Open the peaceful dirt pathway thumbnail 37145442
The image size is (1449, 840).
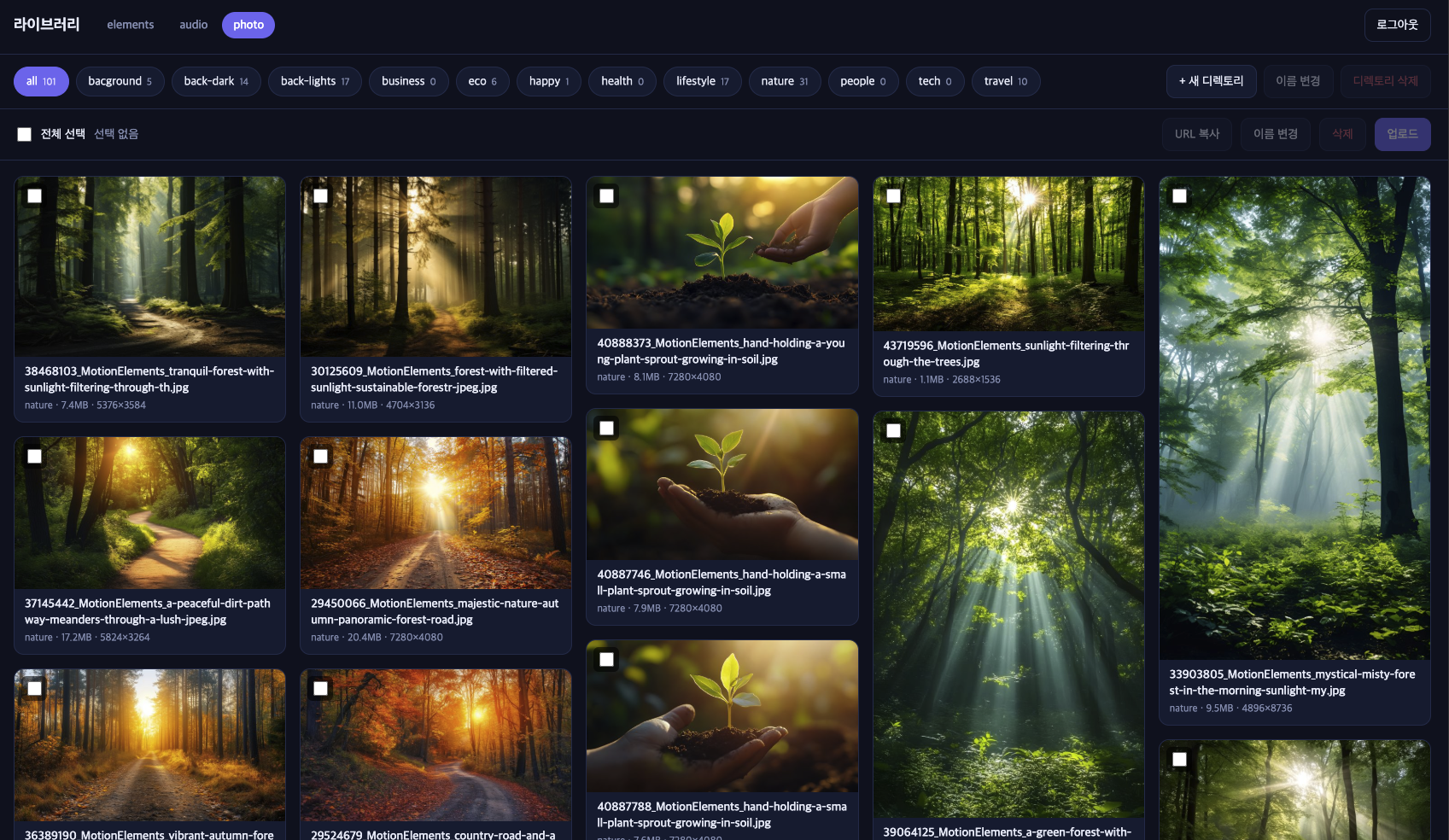click(150, 513)
